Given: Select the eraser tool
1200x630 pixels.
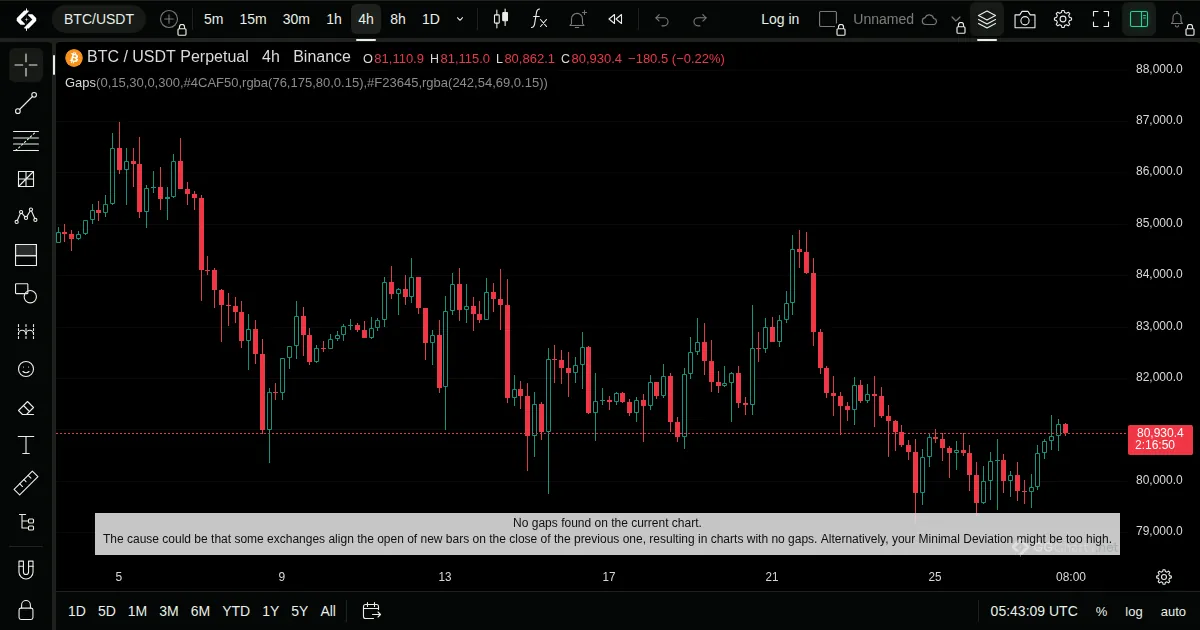Looking at the screenshot, I should [26, 407].
